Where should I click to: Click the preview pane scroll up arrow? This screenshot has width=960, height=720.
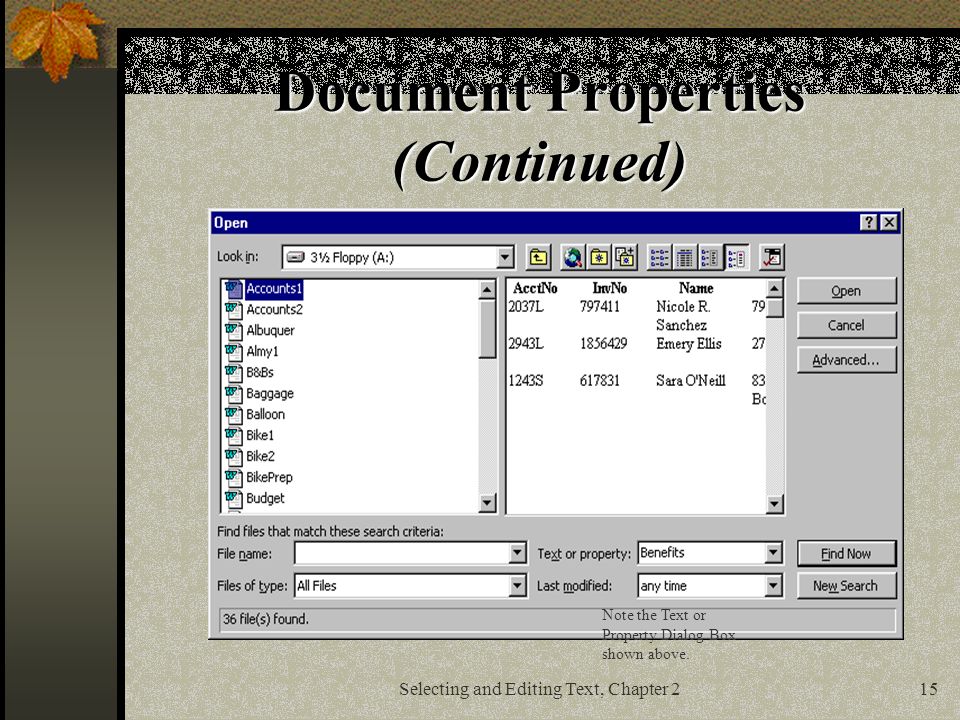click(x=774, y=288)
